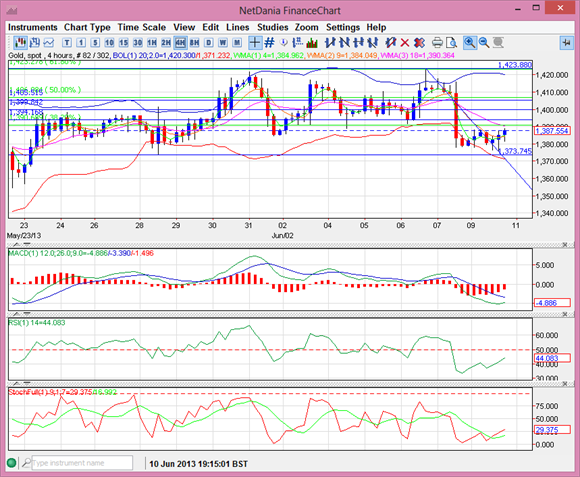The image size is (580, 477).
Task: Click the dotted price axis scale icon
Action: 297,43
